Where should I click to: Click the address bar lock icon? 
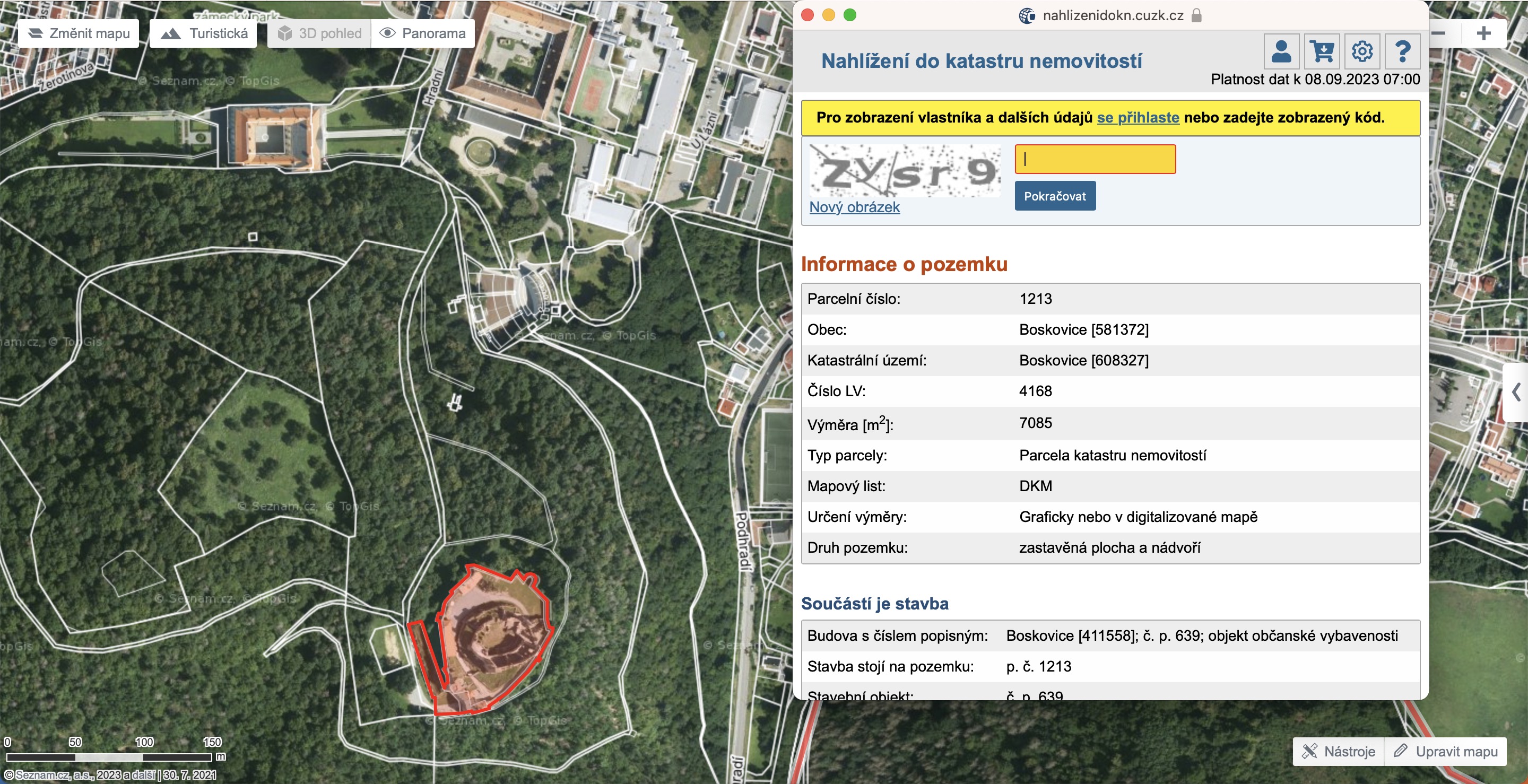(1196, 15)
